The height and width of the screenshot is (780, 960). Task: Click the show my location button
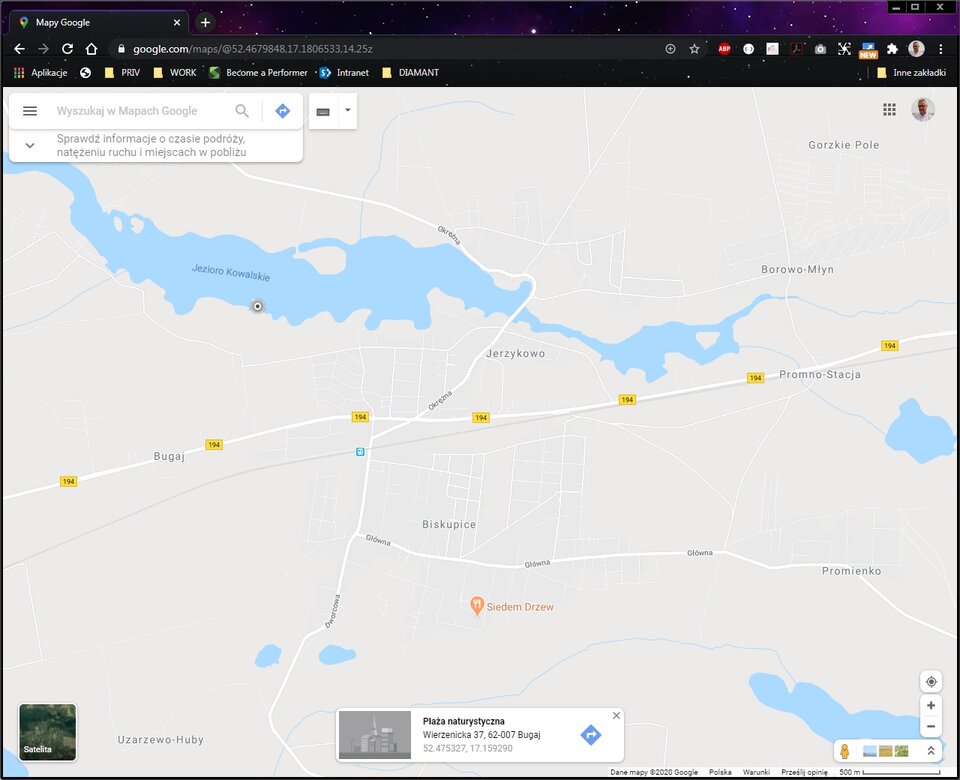tap(931, 682)
